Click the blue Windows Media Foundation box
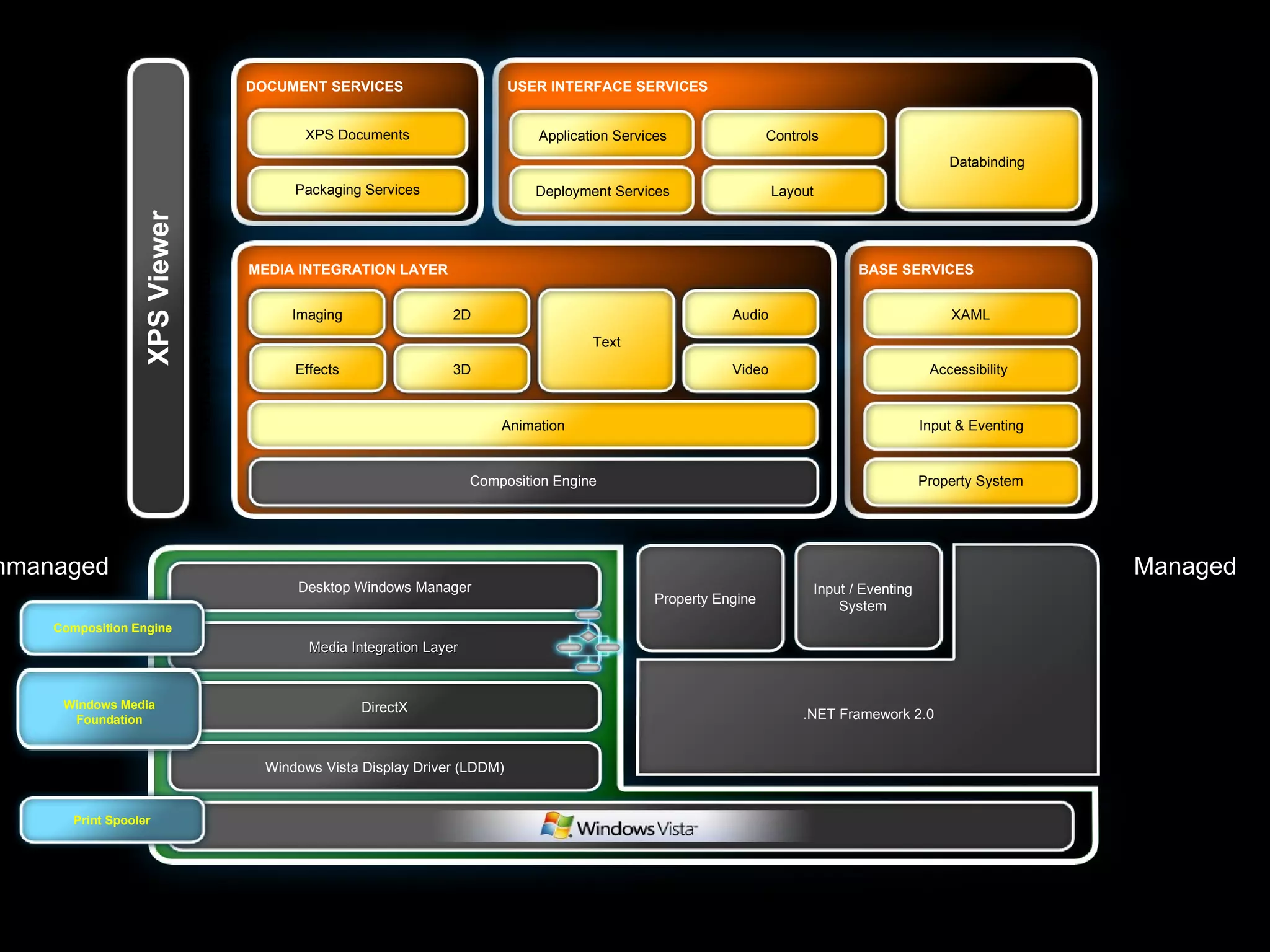The width and height of the screenshot is (1270, 952). click(x=109, y=711)
